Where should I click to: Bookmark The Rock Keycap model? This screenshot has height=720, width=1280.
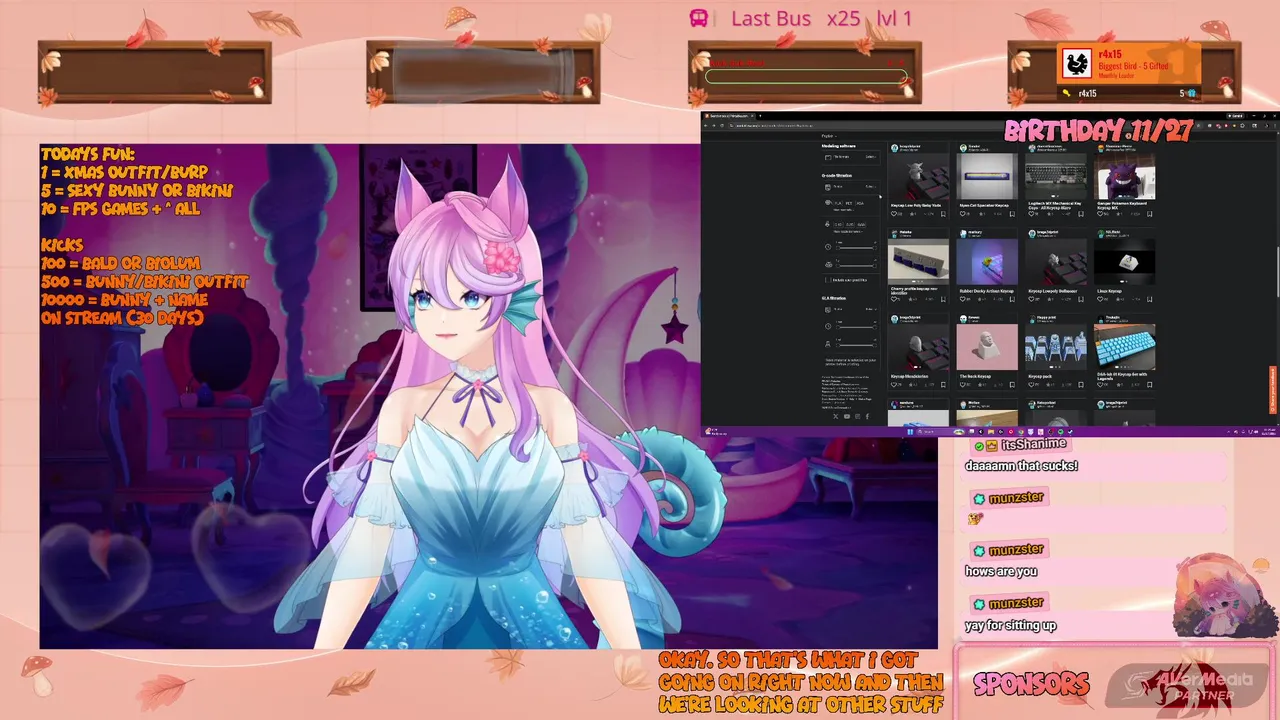(x=1012, y=385)
